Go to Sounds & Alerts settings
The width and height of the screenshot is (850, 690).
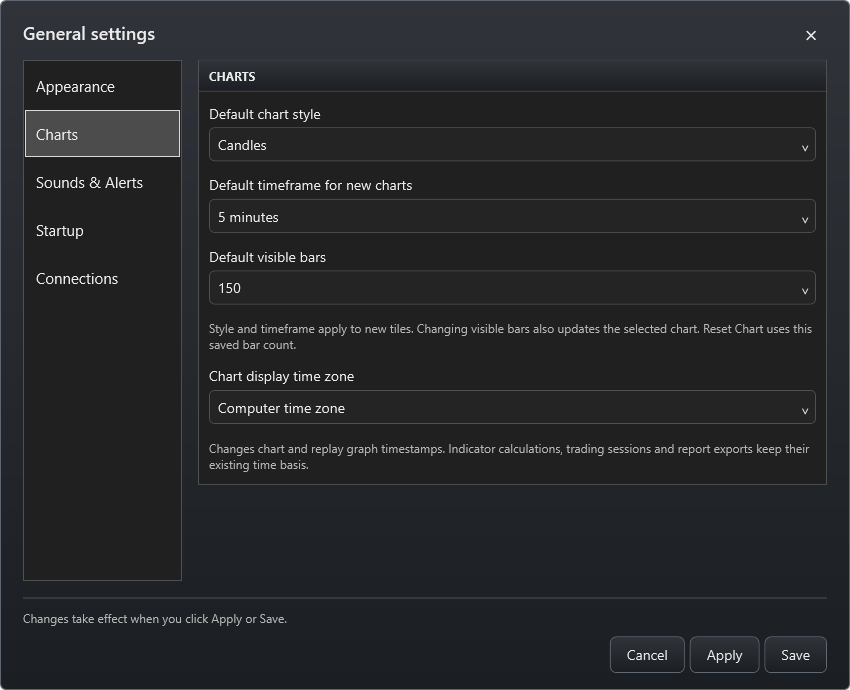pyautogui.click(x=102, y=183)
